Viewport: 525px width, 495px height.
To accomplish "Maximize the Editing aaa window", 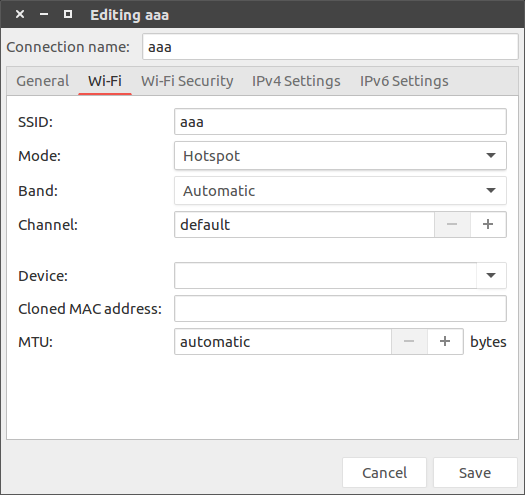I will [x=68, y=14].
